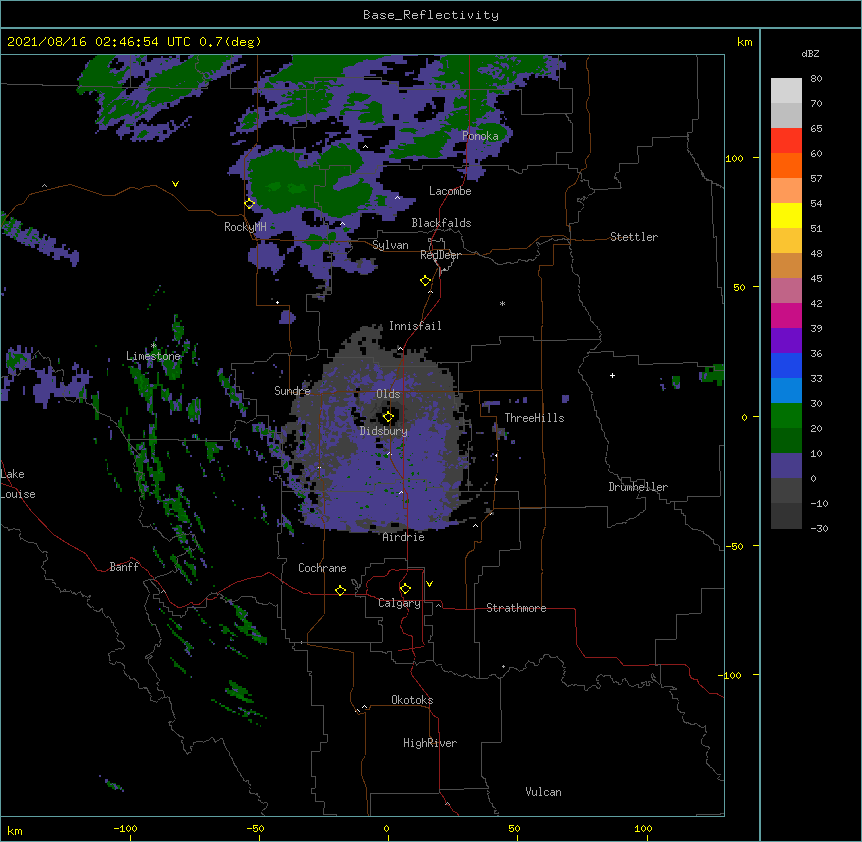Viewport: 862px width, 842px height.
Task: Click the white plus marker north of Drumheller
Action: click(x=612, y=375)
